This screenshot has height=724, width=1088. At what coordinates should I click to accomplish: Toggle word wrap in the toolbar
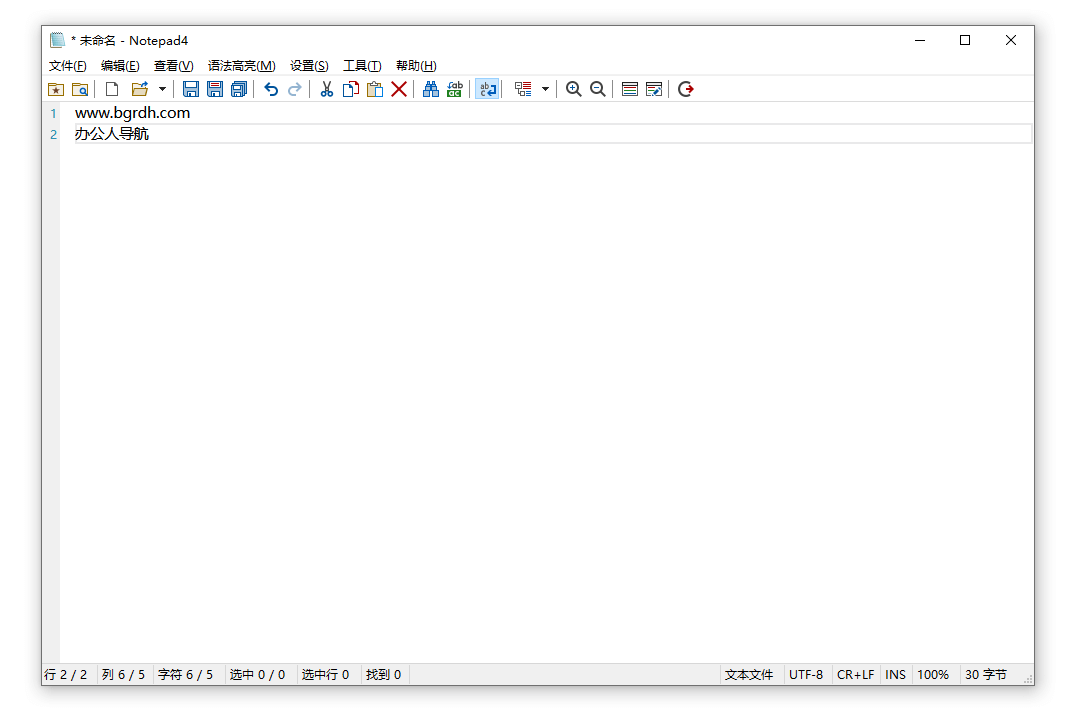487,89
